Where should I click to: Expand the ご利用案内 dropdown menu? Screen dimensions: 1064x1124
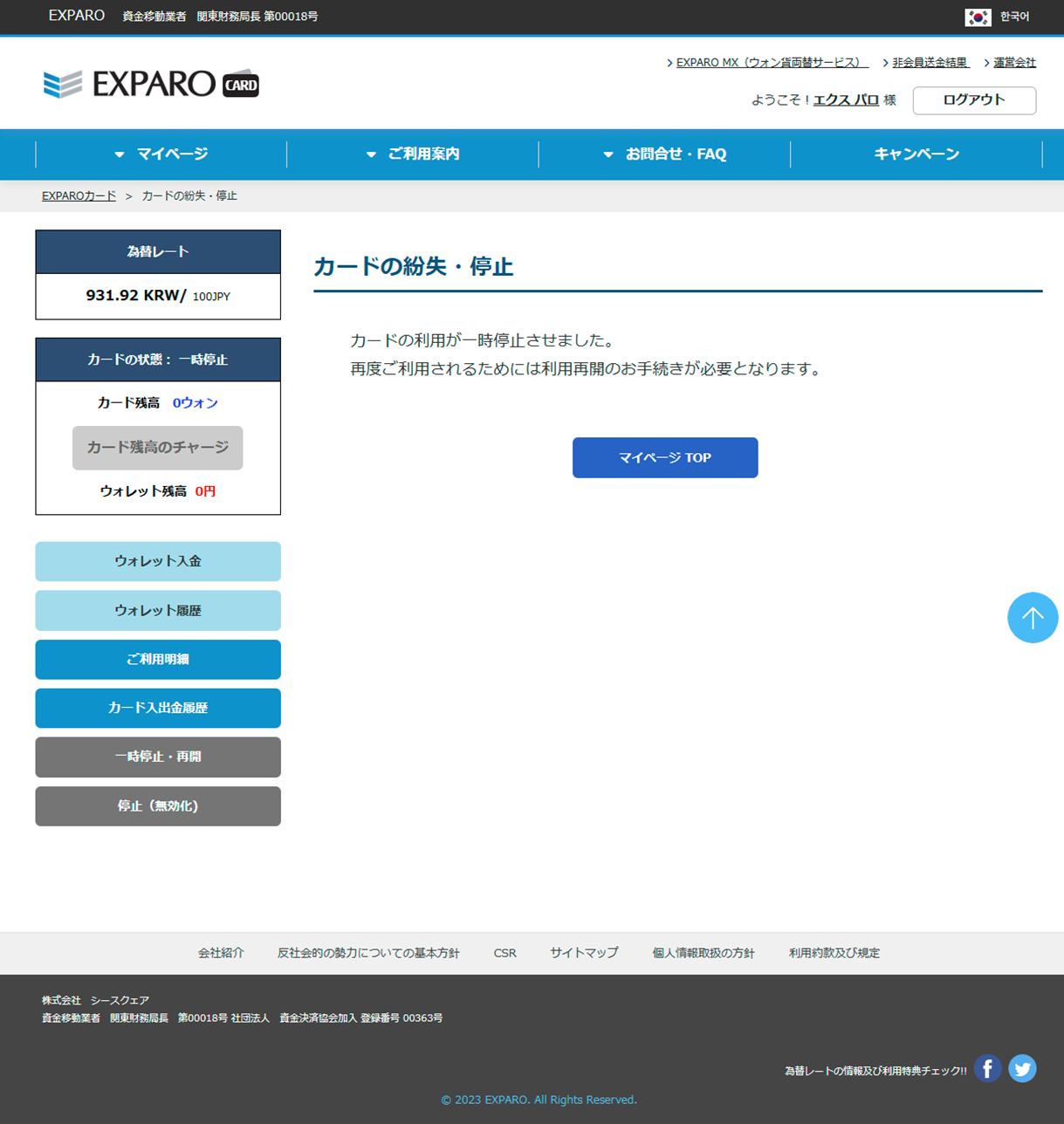[413, 154]
